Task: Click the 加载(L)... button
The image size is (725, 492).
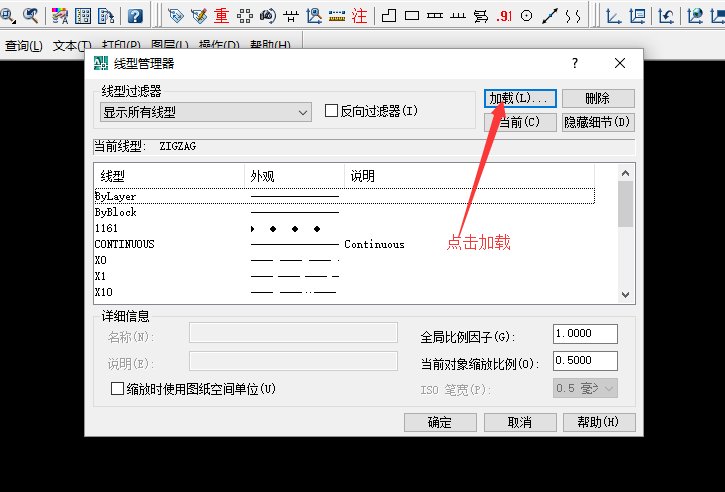Action: (x=520, y=98)
